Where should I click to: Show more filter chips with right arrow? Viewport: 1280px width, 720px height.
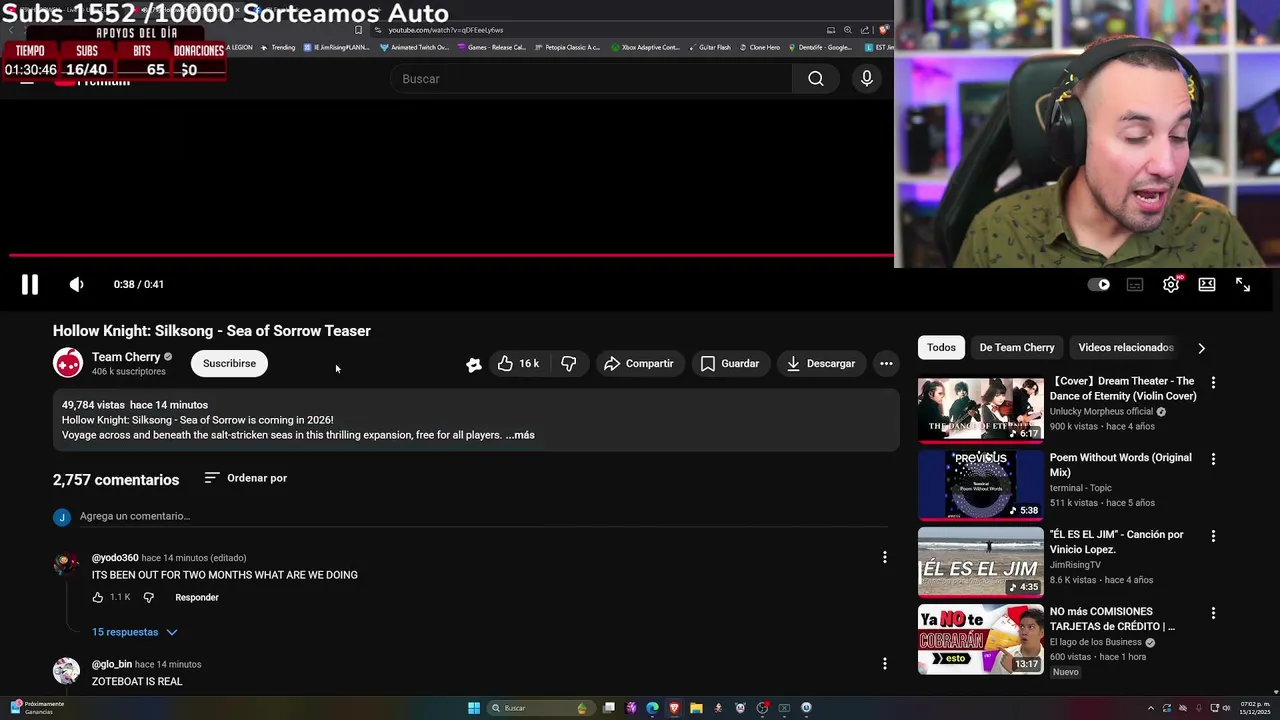1201,348
